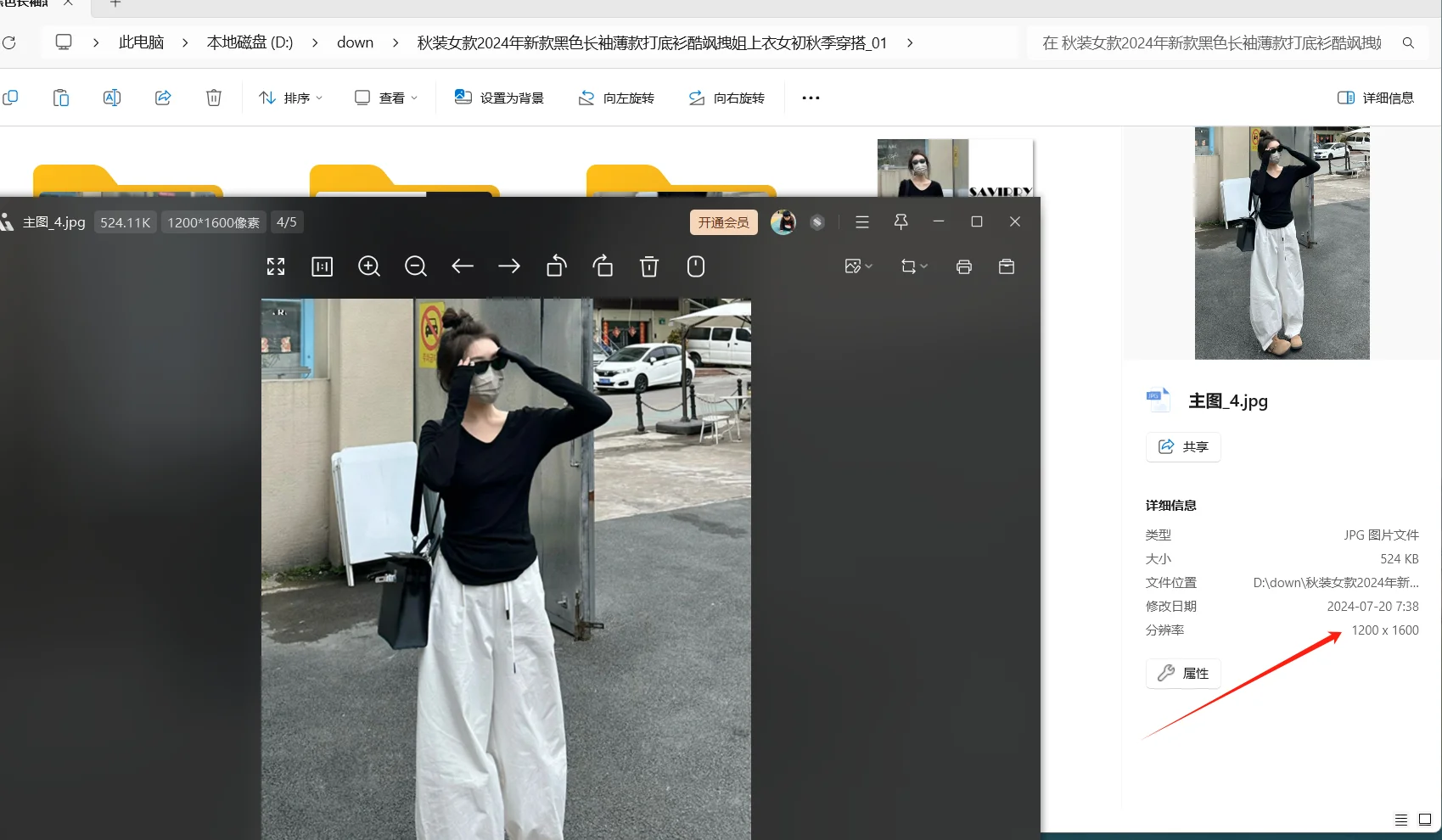Print the image from the viewer
Screen dimensions: 1442x840
(963, 266)
